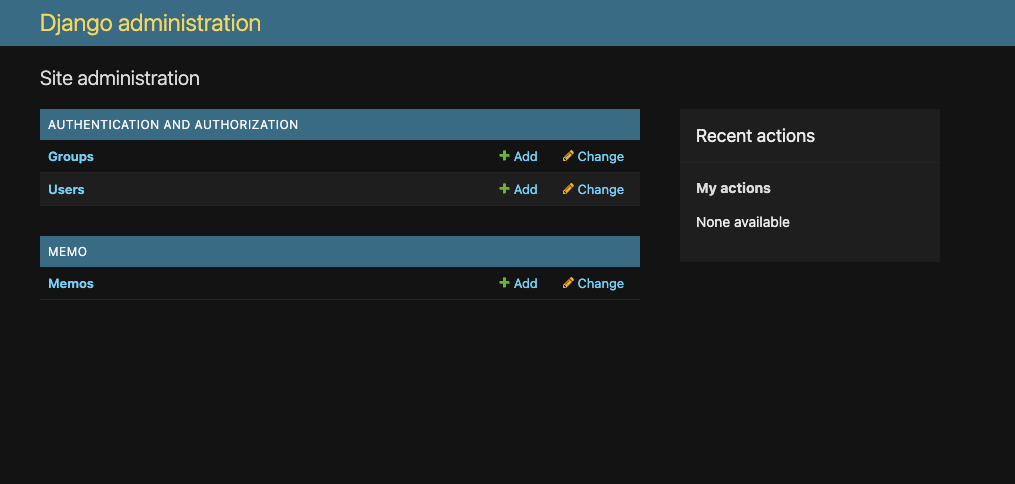Click the Add text link for Users
Viewport: 1015px width, 484px height.
tap(526, 190)
